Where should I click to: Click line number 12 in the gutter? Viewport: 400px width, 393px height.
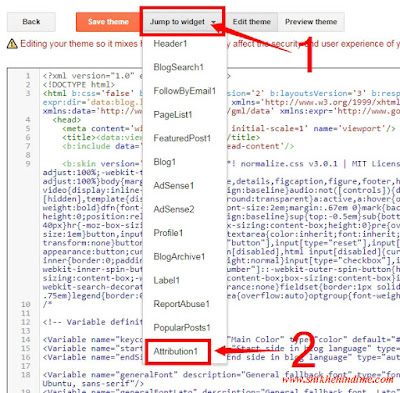(26, 322)
